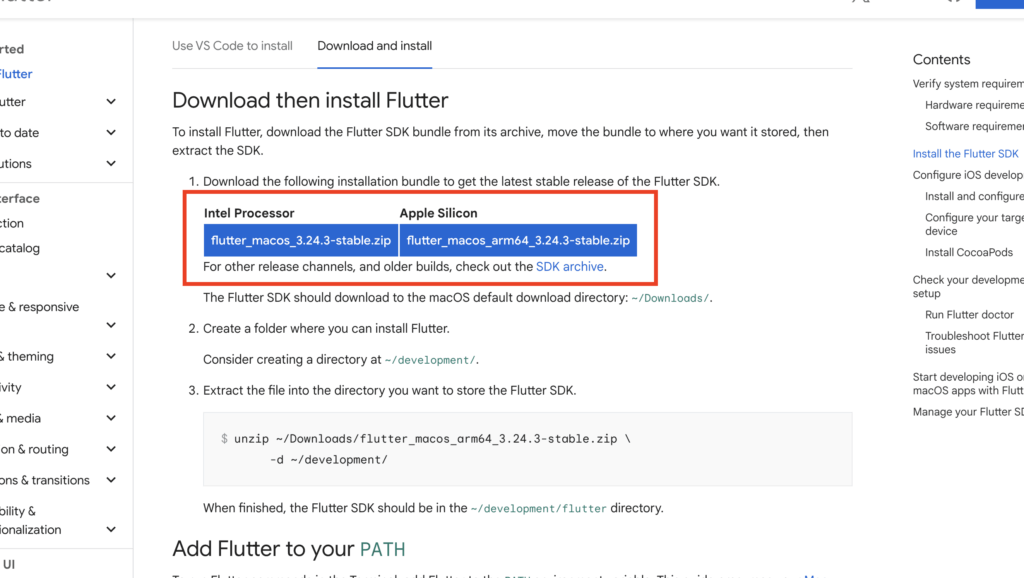Download the Intel Processor flutter_macos stable zip
The height and width of the screenshot is (578, 1024).
point(301,241)
